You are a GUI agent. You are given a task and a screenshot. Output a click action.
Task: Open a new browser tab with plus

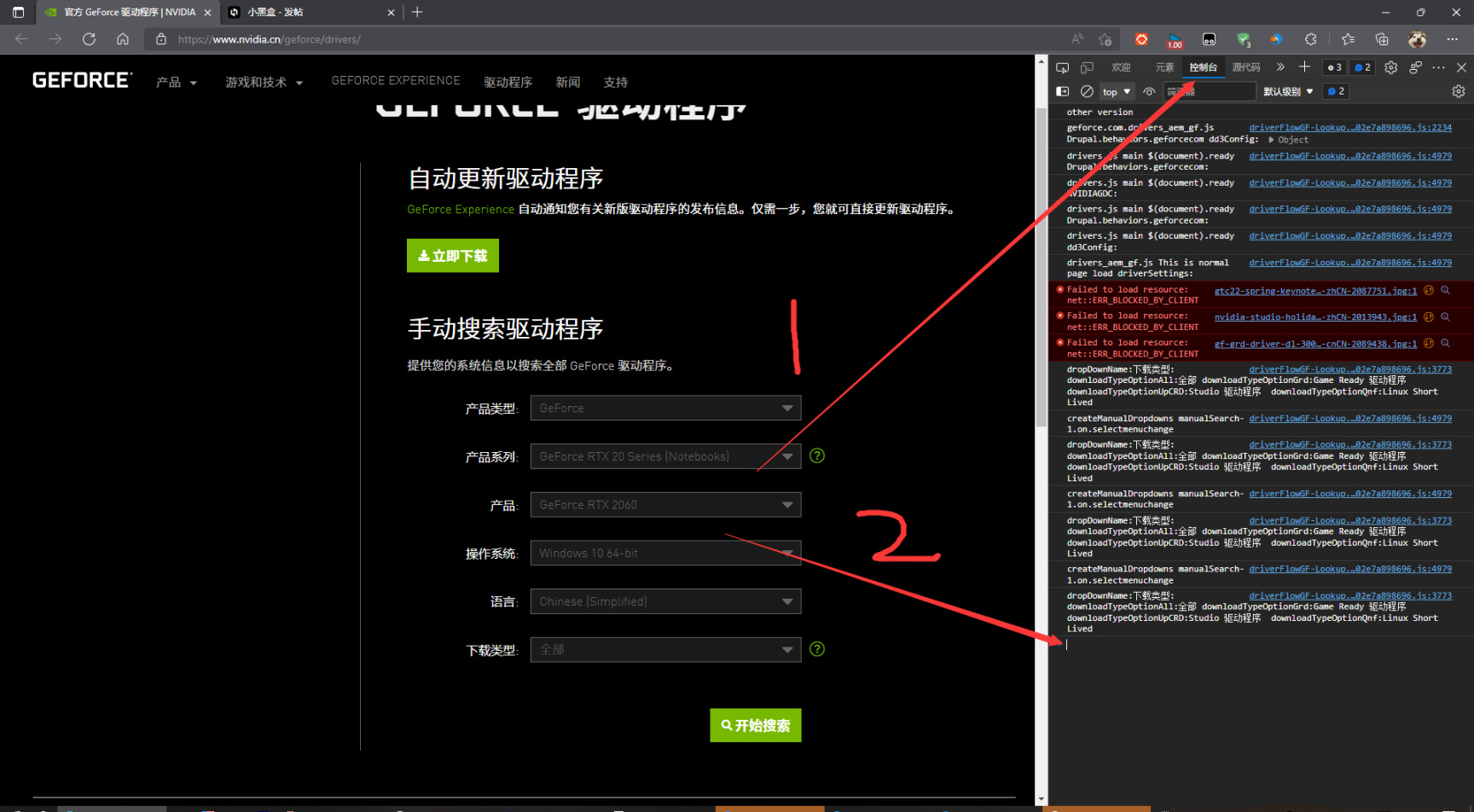pos(417,12)
